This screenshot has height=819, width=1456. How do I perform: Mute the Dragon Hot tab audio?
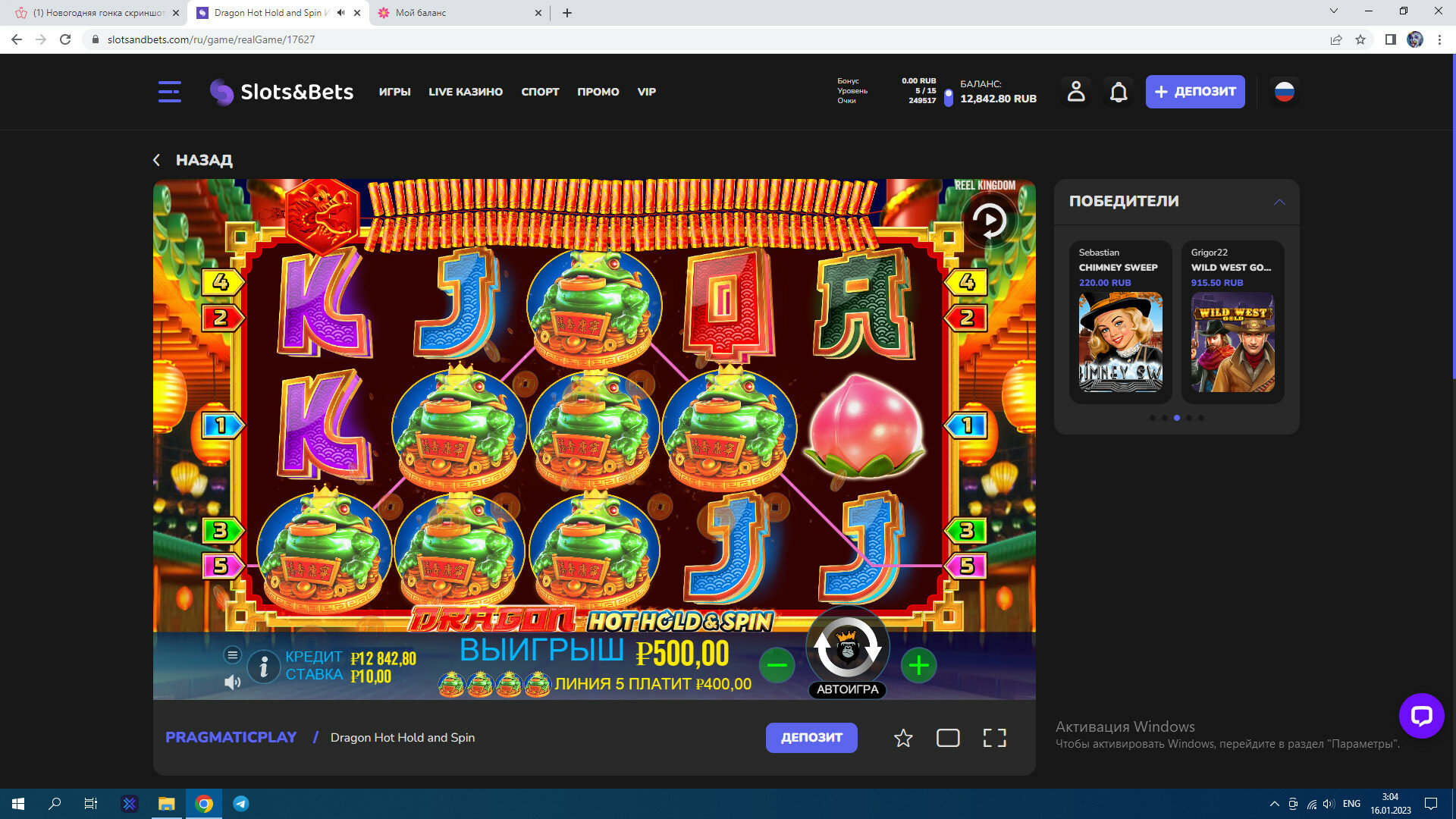(340, 13)
